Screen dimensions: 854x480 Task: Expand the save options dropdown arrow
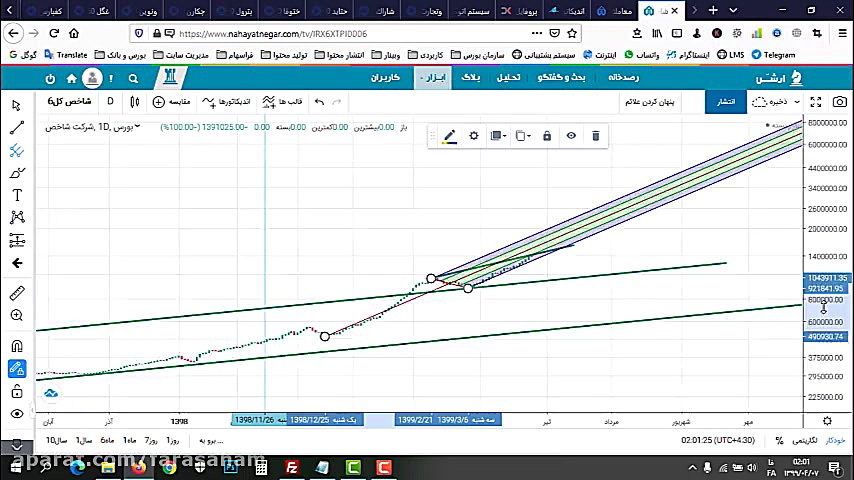797,102
